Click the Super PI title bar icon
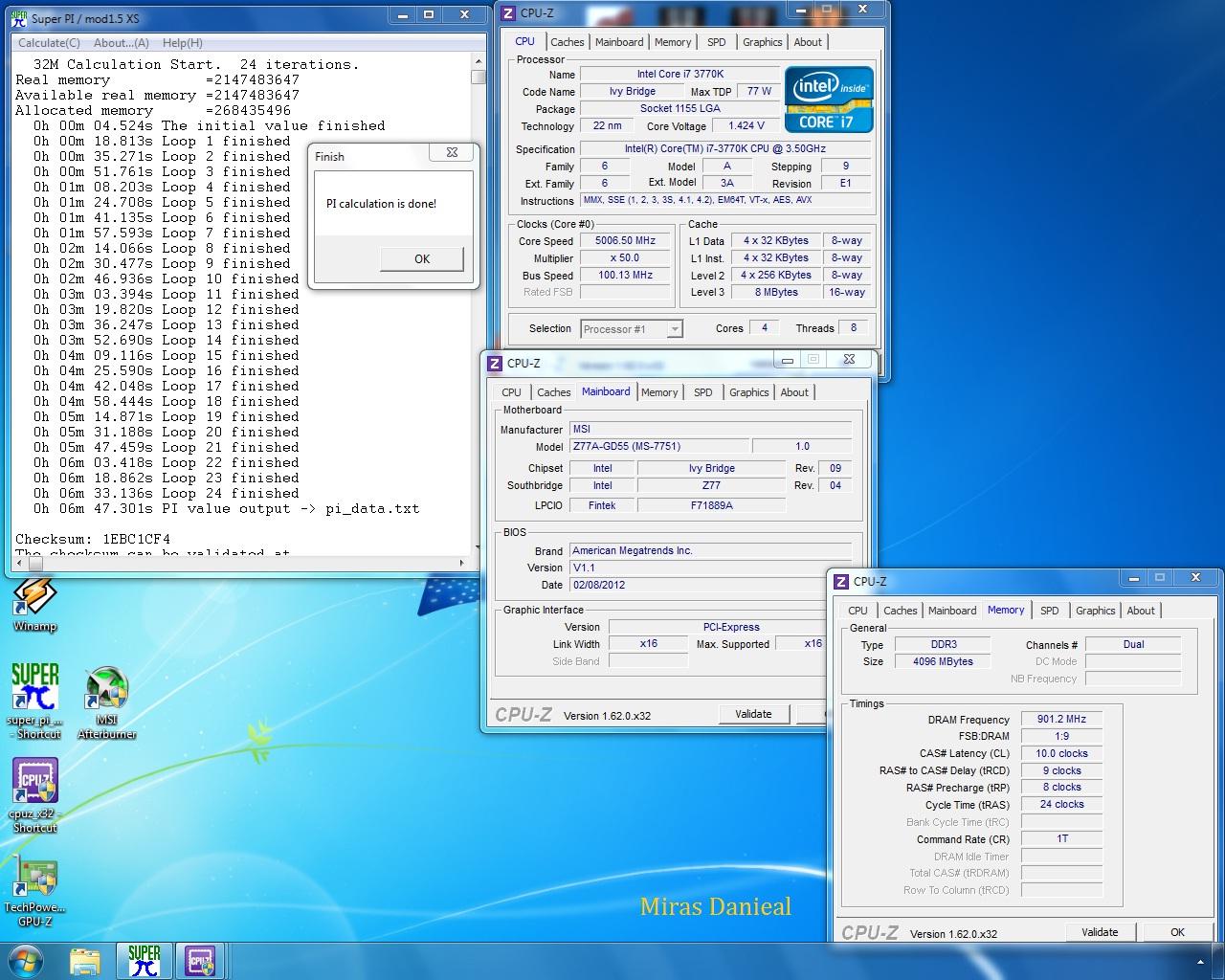 click(19, 17)
